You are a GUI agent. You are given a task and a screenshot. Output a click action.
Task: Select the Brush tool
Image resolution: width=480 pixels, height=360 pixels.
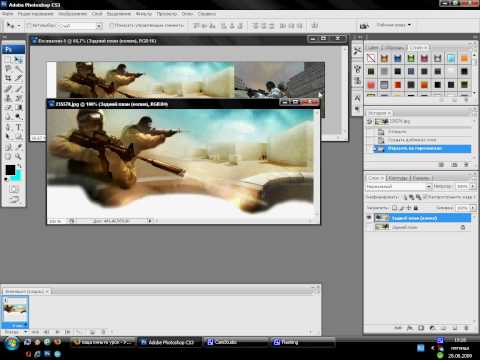click(19, 88)
